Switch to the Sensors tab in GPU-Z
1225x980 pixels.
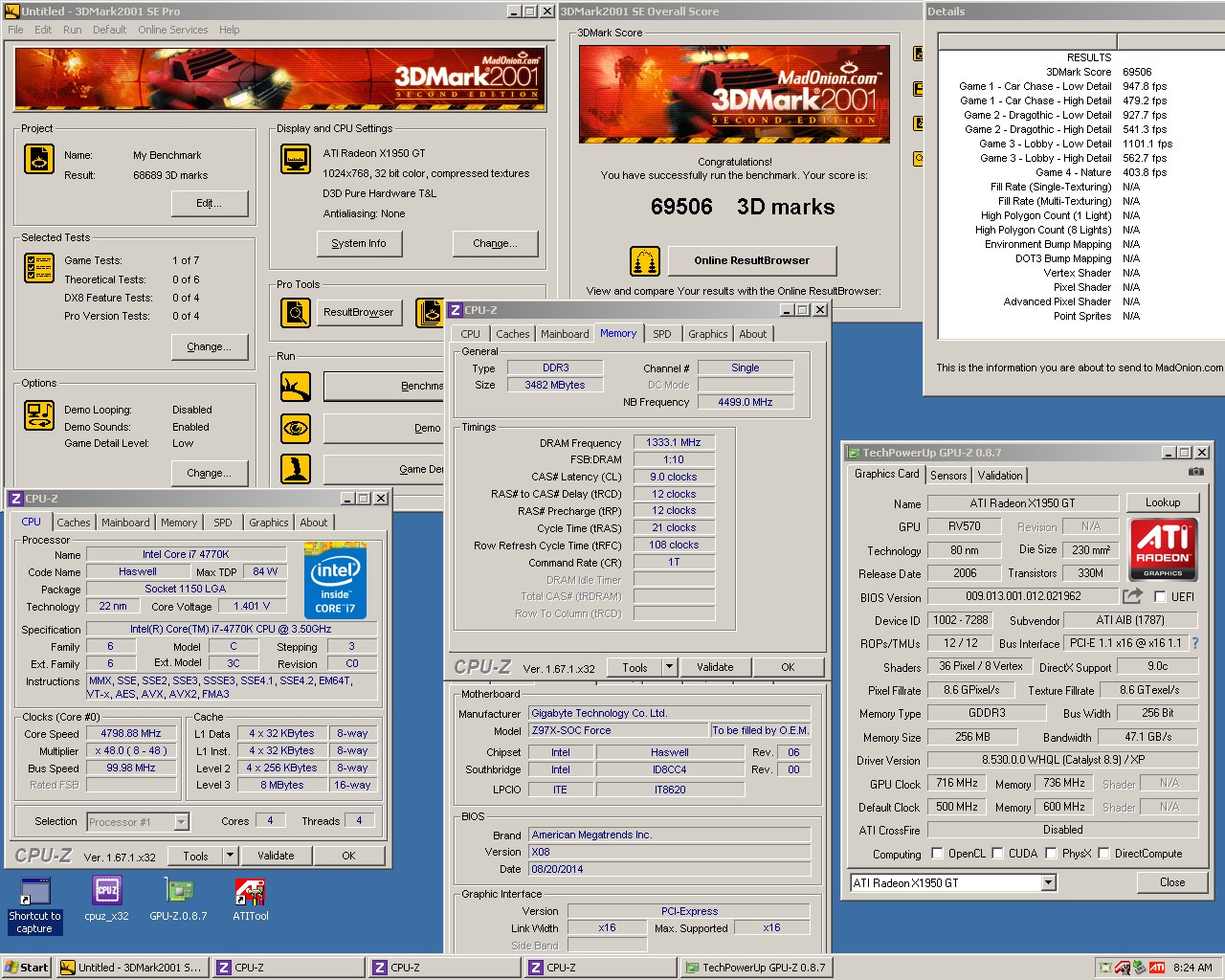pos(948,476)
